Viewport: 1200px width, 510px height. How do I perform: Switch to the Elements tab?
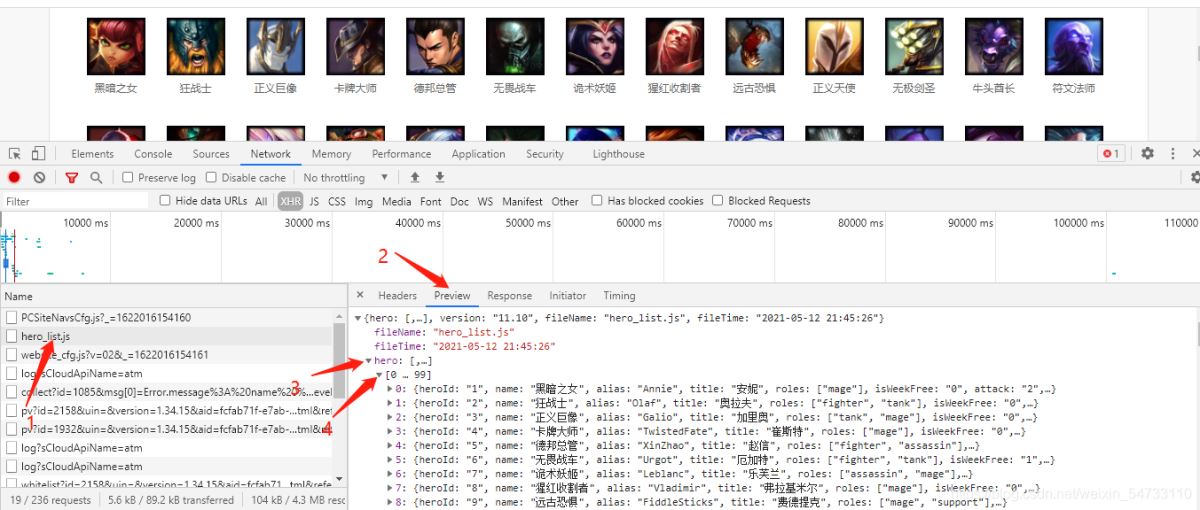pyautogui.click(x=93, y=154)
